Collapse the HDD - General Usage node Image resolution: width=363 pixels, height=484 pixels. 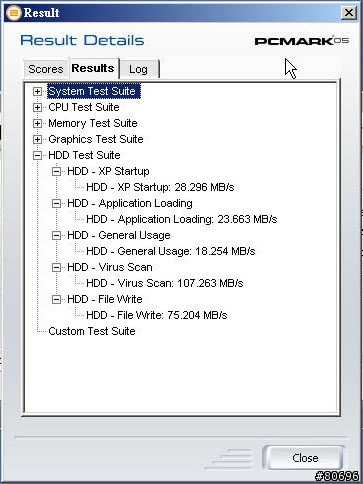[56, 235]
